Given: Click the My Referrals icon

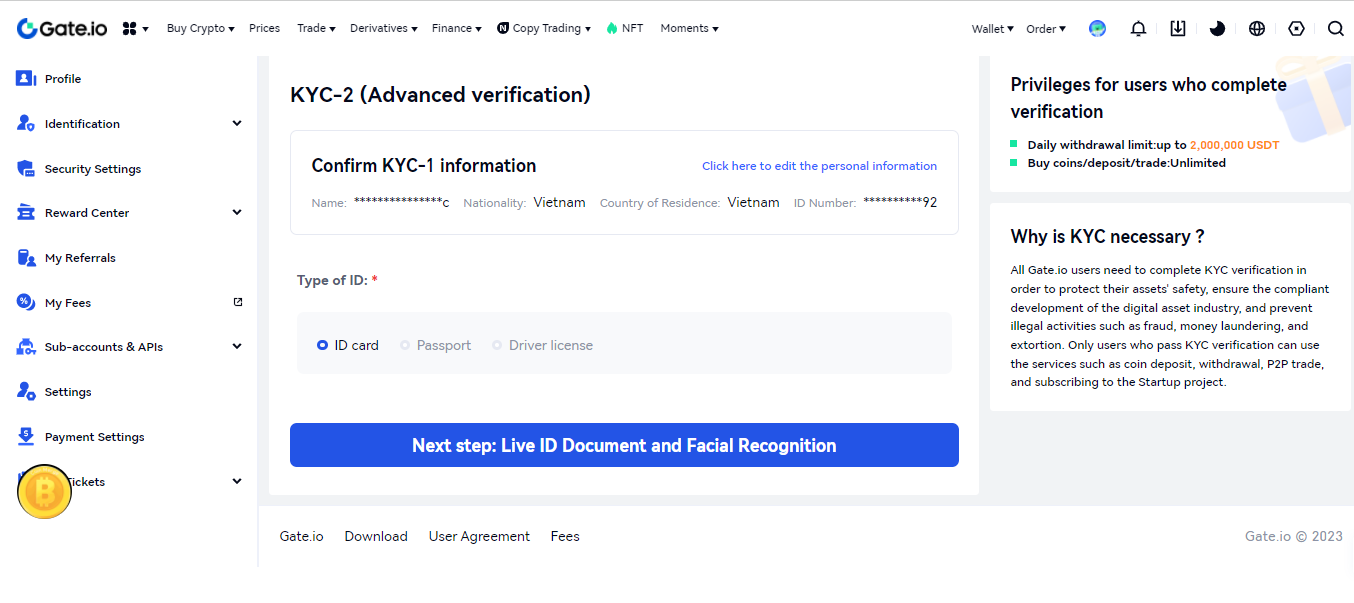Looking at the screenshot, I should pos(26,257).
